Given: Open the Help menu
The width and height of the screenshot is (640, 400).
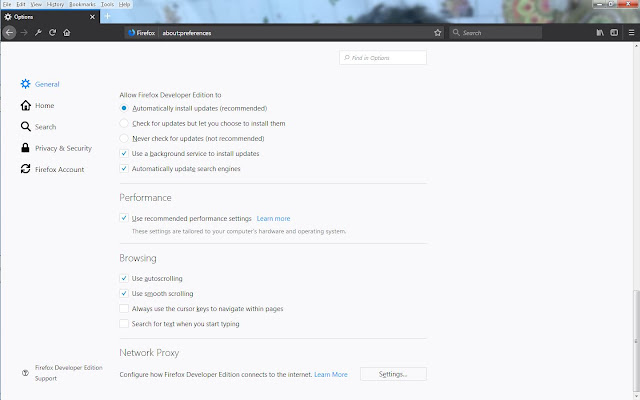Looking at the screenshot, I should click(x=124, y=4).
